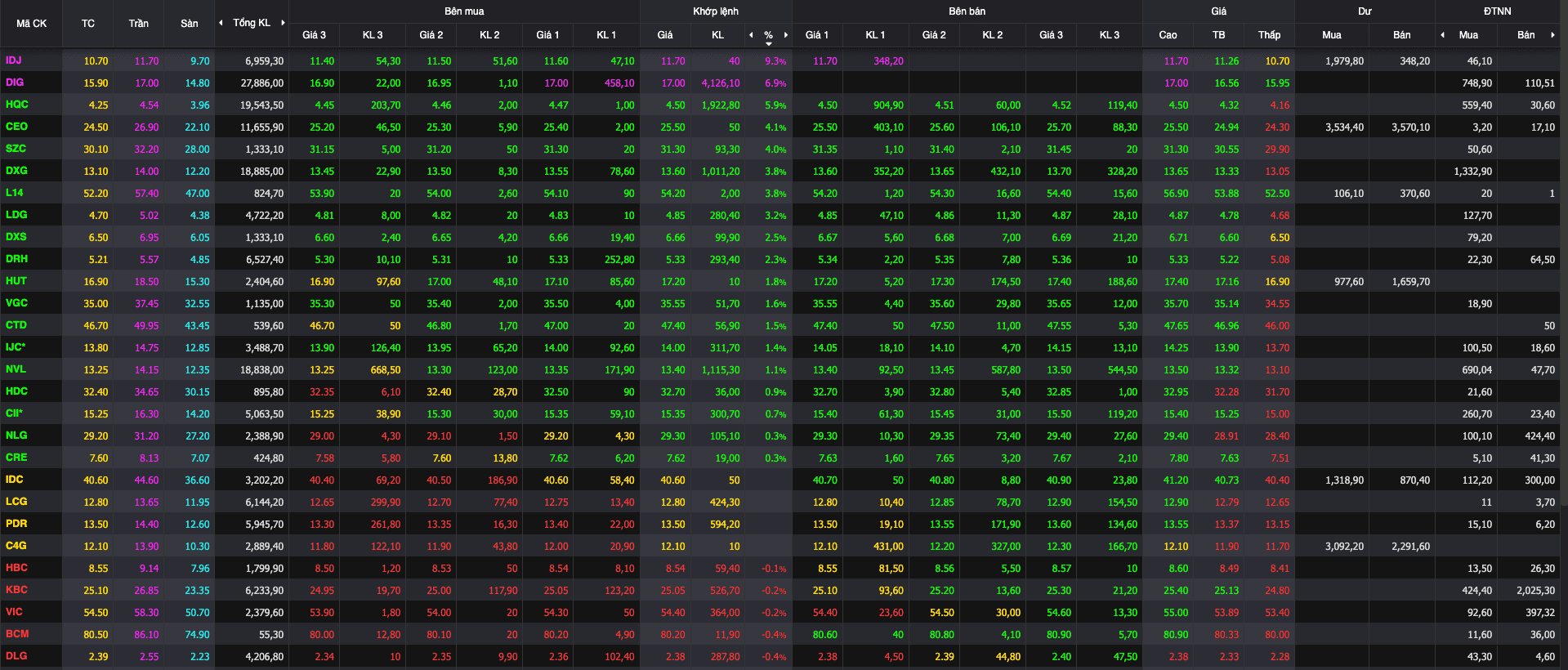Click left arrow before ĐTNN Mua header
The height and width of the screenshot is (670, 1568).
coord(1442,34)
